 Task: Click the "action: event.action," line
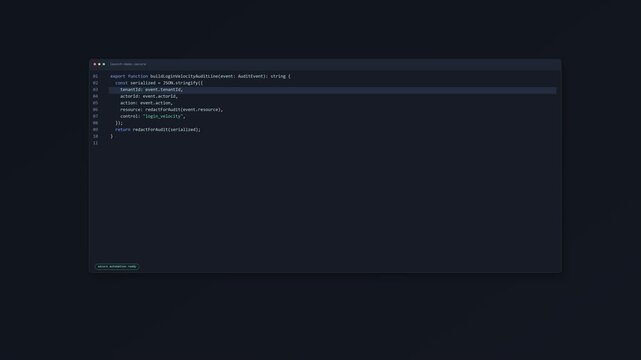pos(146,103)
